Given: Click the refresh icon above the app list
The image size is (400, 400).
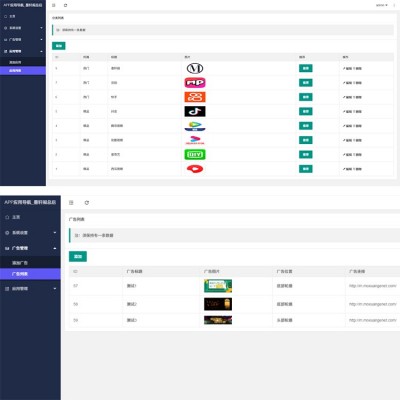Looking at the screenshot, I should coord(65,5).
